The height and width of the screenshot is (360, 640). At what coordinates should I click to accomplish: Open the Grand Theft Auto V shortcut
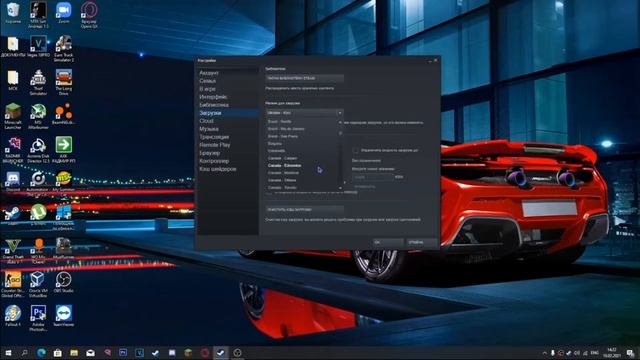(x=13, y=251)
